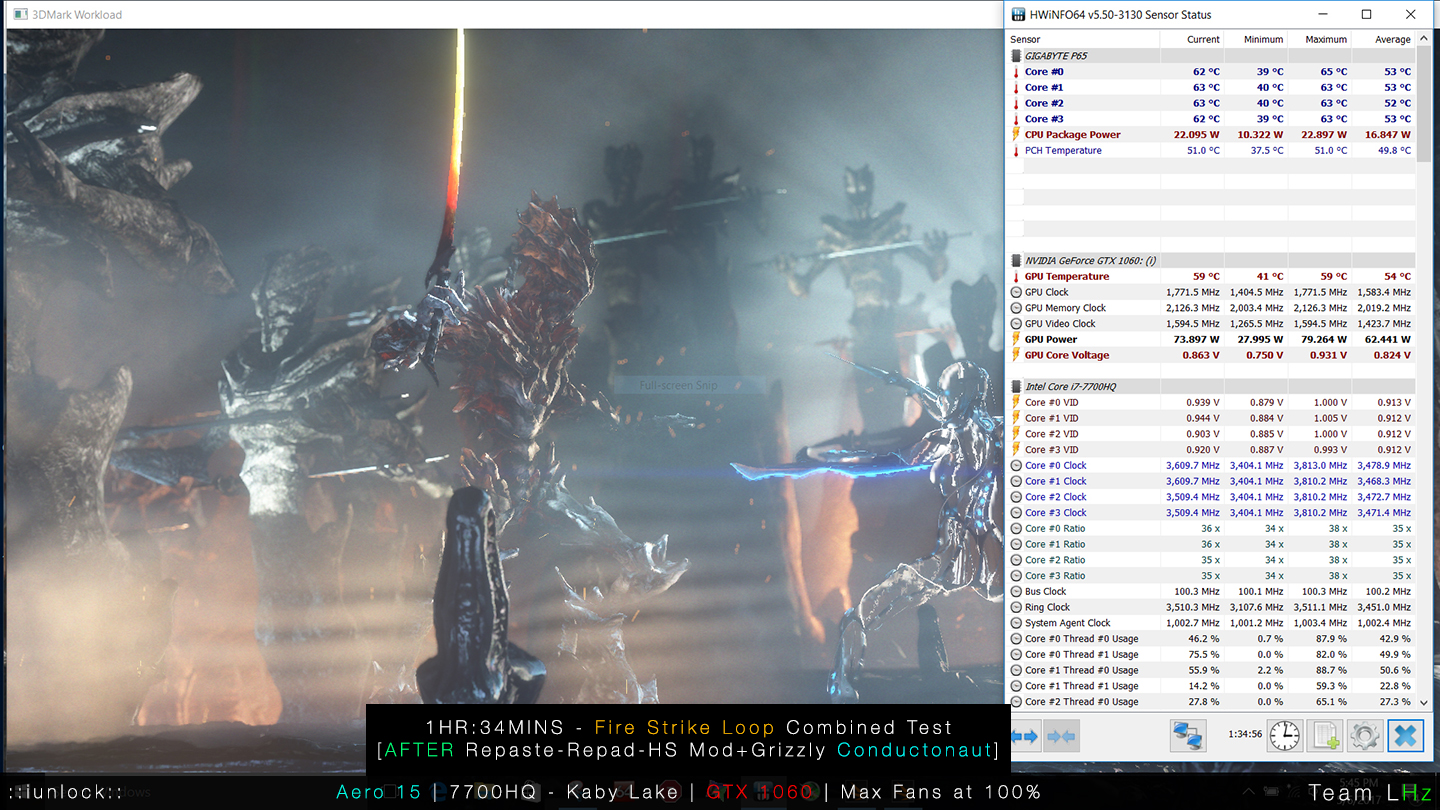
Task: Click the 3DMark Workload title bar icon
Action: point(19,15)
